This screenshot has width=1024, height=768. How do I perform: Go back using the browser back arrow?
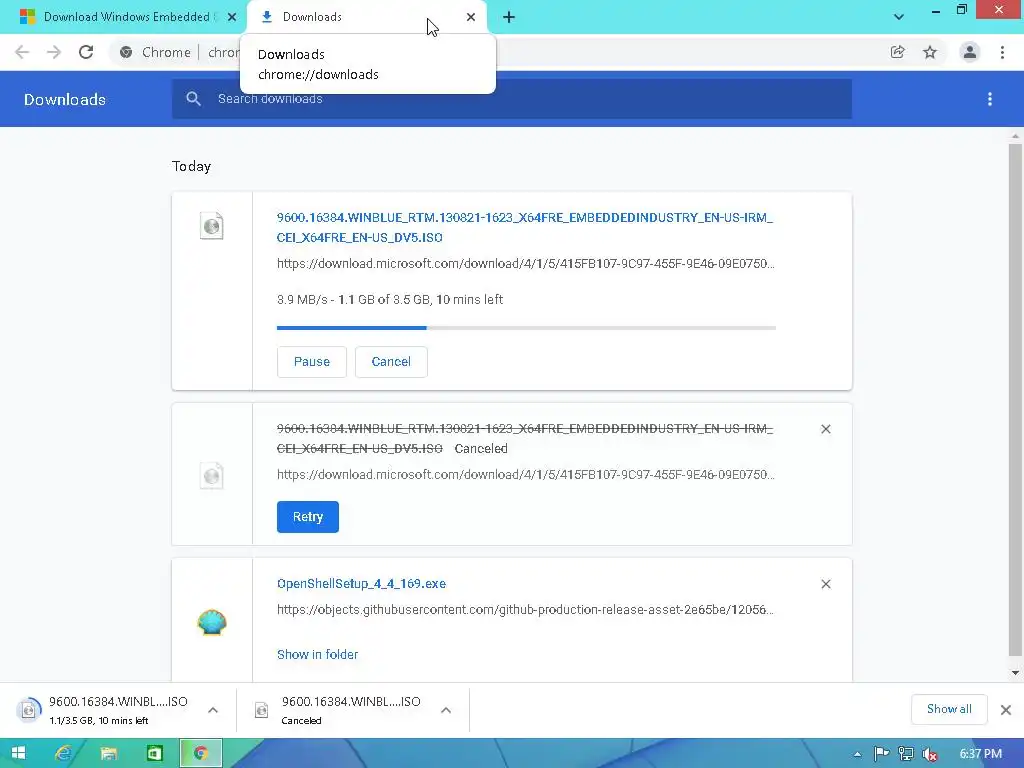pyautogui.click(x=22, y=52)
